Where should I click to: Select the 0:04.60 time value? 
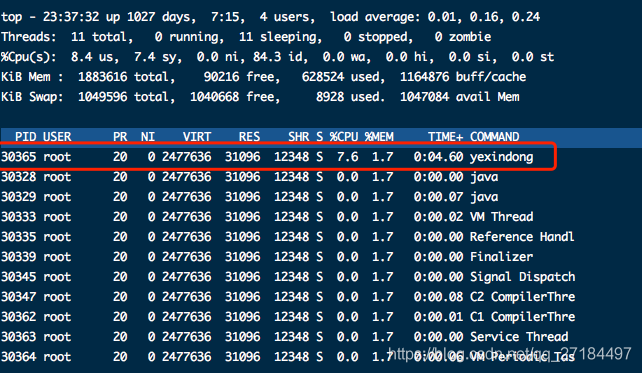pyautogui.click(x=439, y=156)
